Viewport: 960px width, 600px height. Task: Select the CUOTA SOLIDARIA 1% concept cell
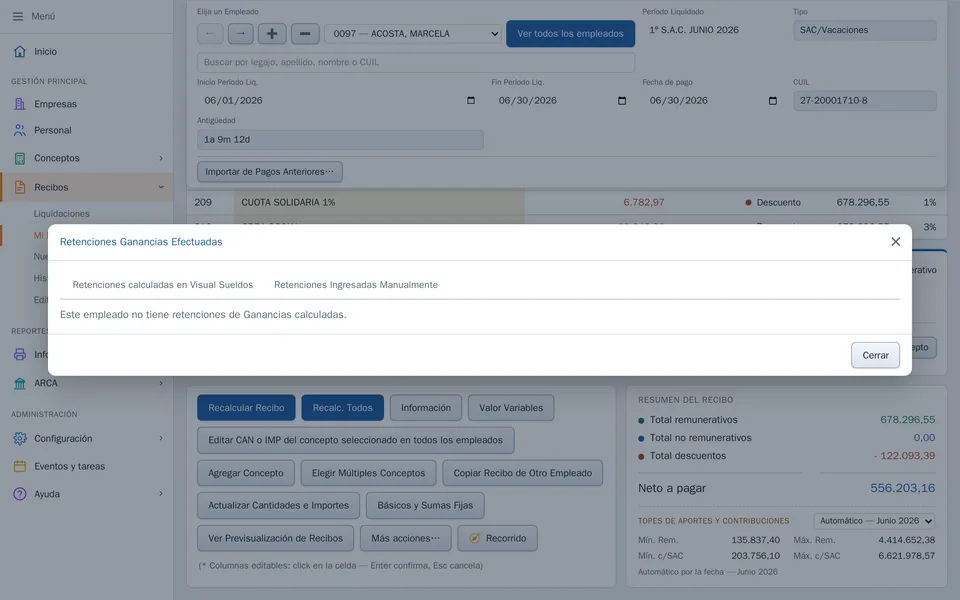[x=380, y=202]
